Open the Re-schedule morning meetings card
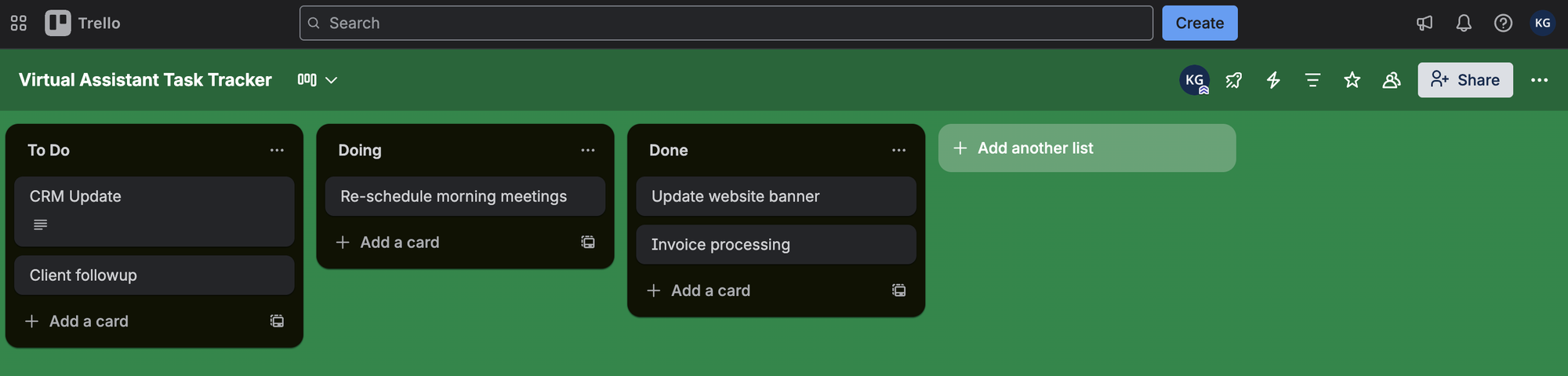The image size is (1568, 376). [x=465, y=196]
